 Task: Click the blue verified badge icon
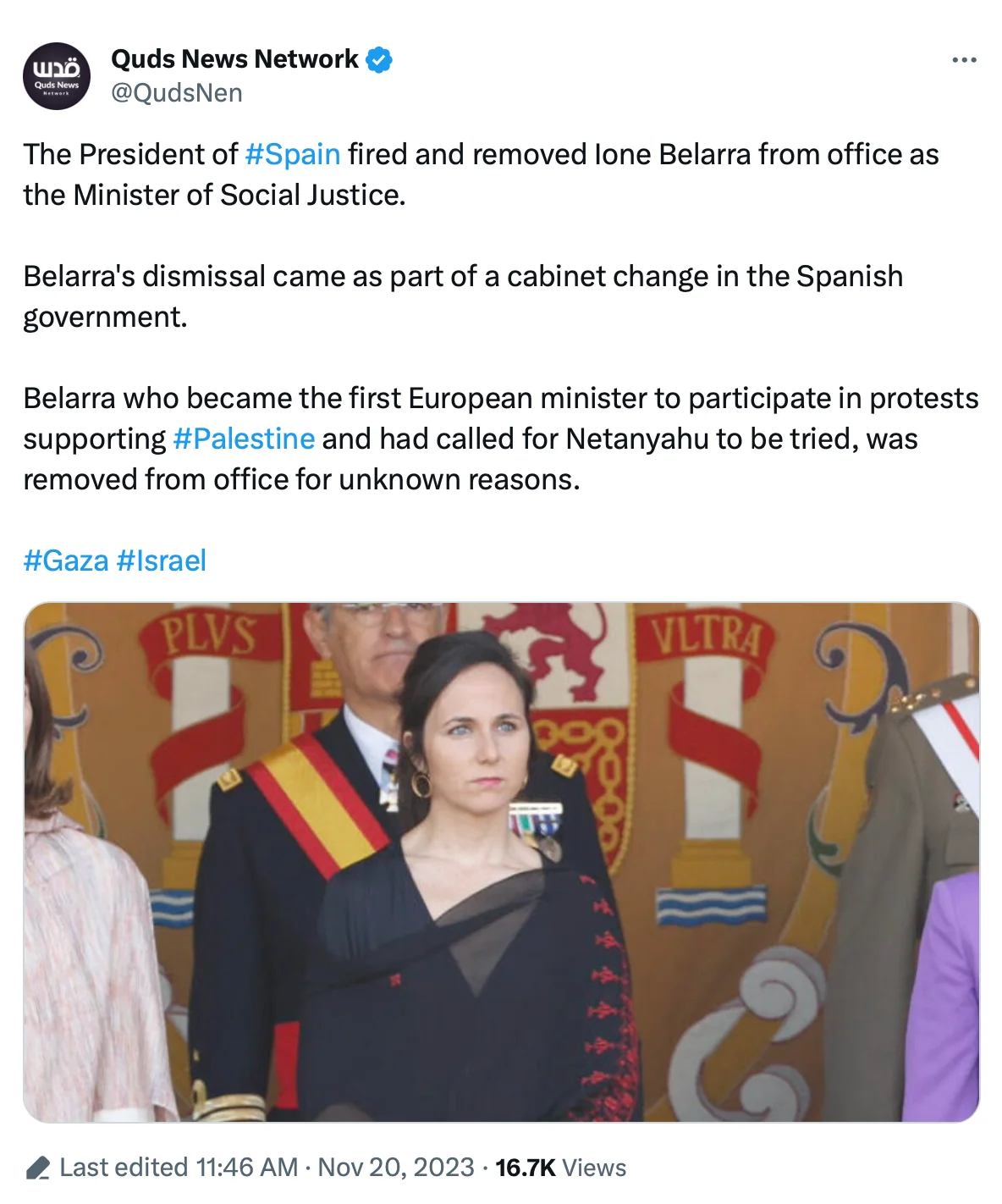pyautogui.click(x=379, y=60)
